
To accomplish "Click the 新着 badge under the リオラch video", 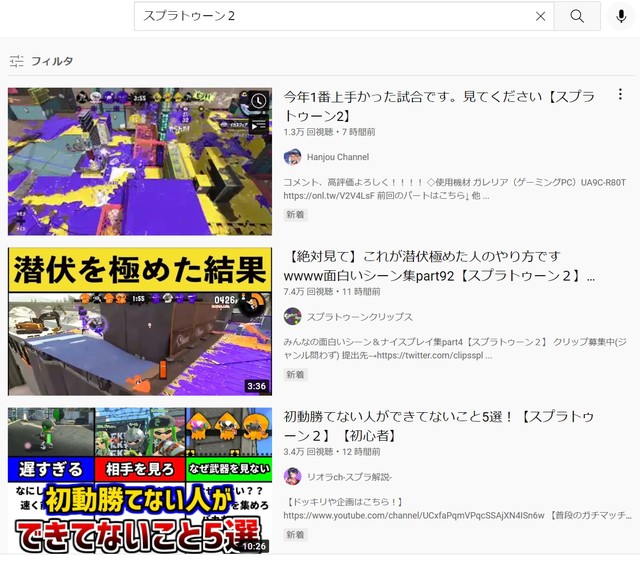I will tap(295, 535).
